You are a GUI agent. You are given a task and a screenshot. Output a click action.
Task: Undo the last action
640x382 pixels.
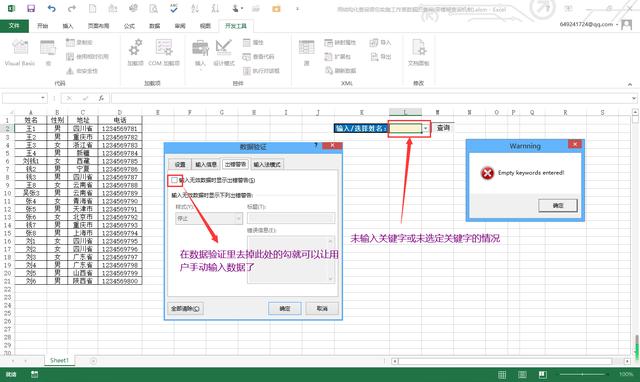[51, 9]
